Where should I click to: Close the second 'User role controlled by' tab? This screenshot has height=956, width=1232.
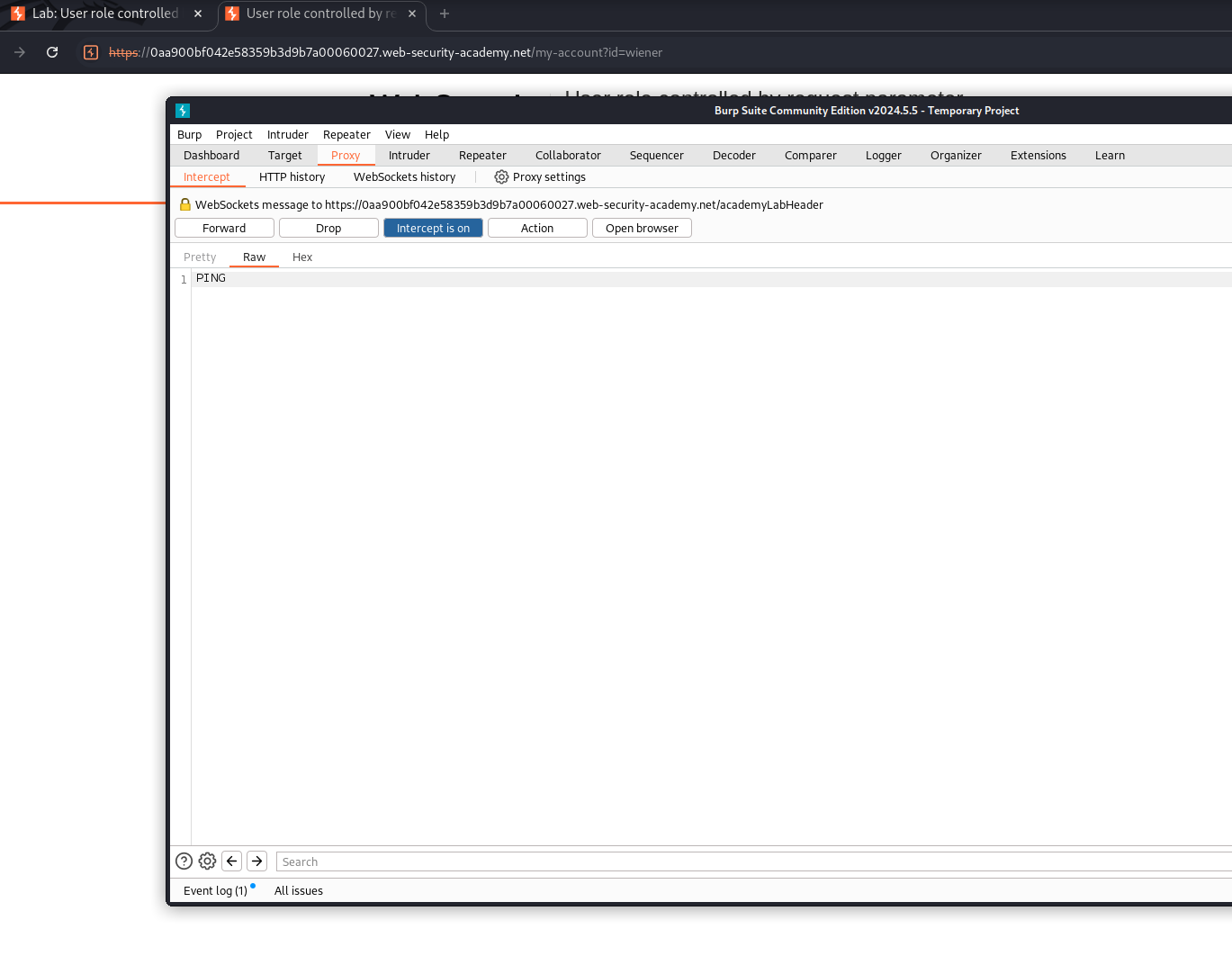(412, 14)
